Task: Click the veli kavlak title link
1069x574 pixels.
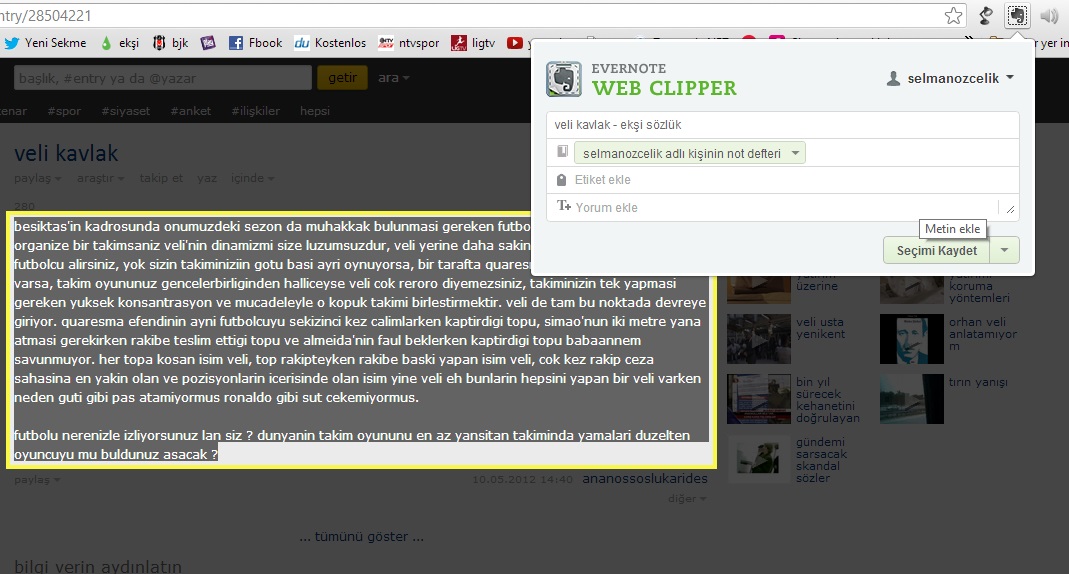Action: click(66, 153)
